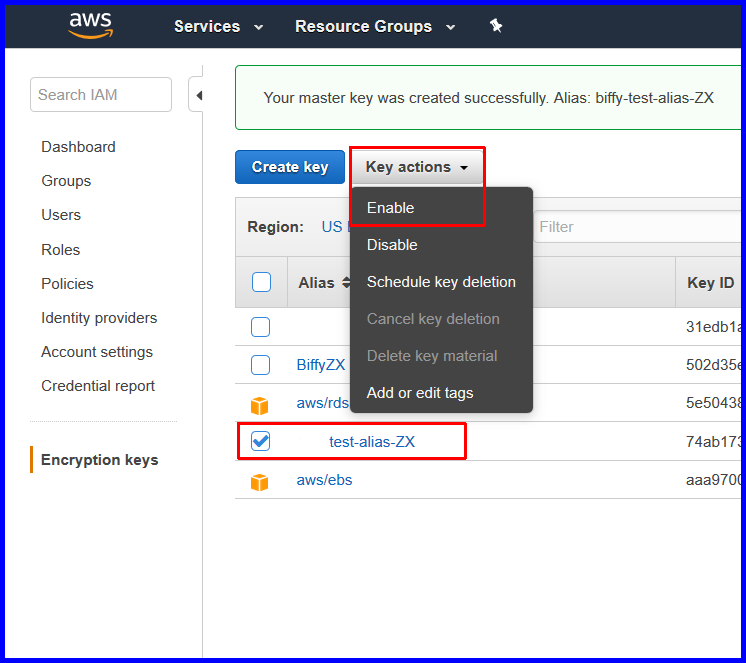This screenshot has width=746, height=663.
Task: Toggle the Key actions dropdown button
Action: (417, 167)
